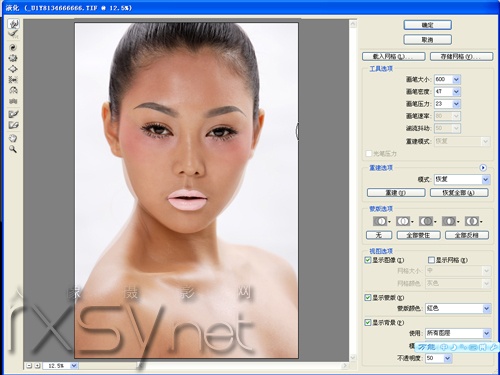Click the 光笔压力 (Stylus Pressure) checkbox
Screen dimensions: 500x375
tap(369, 153)
